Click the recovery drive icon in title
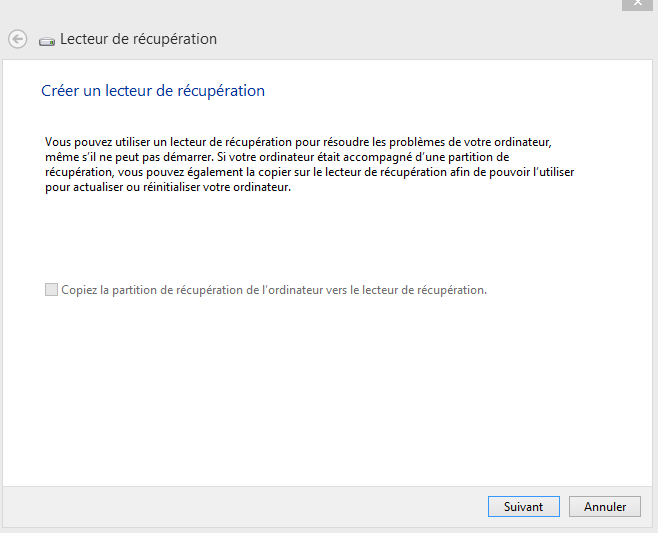 pos(47,41)
